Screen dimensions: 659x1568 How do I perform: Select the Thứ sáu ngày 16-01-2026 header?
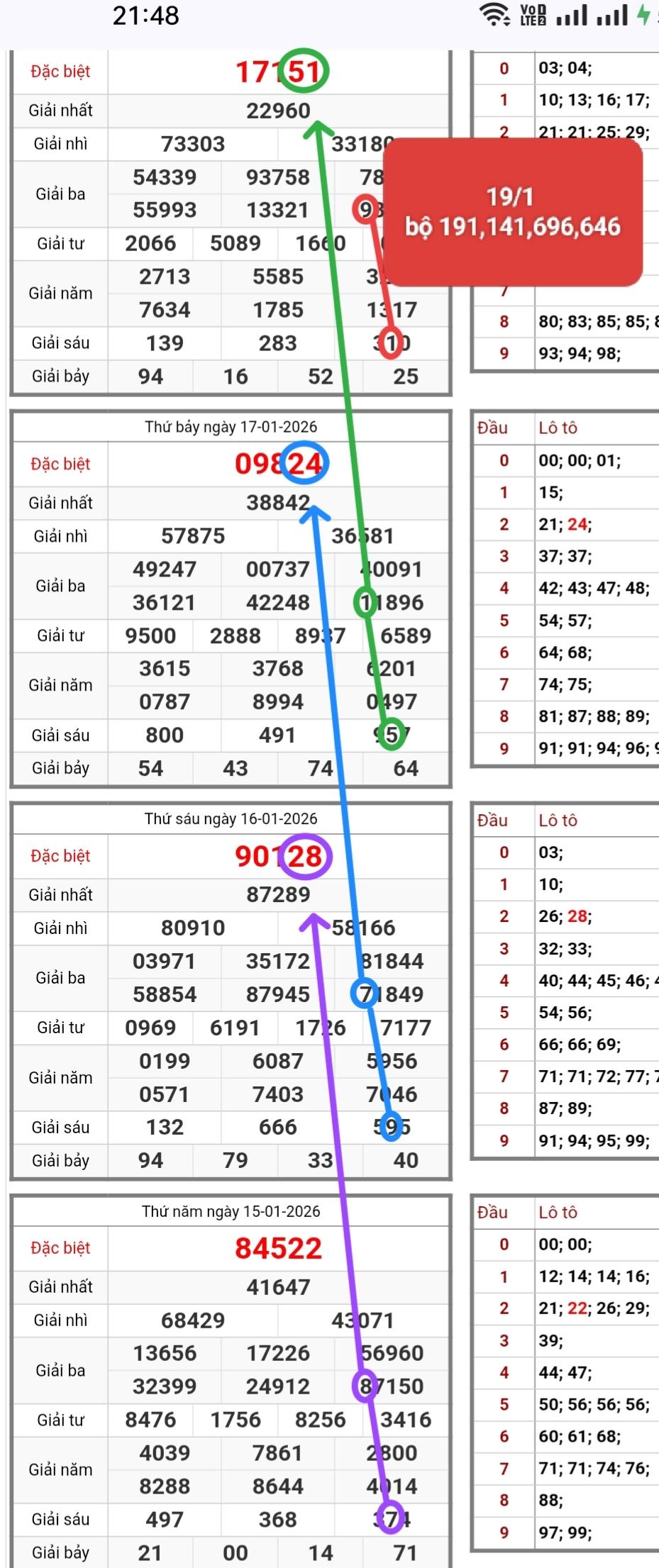click(231, 819)
